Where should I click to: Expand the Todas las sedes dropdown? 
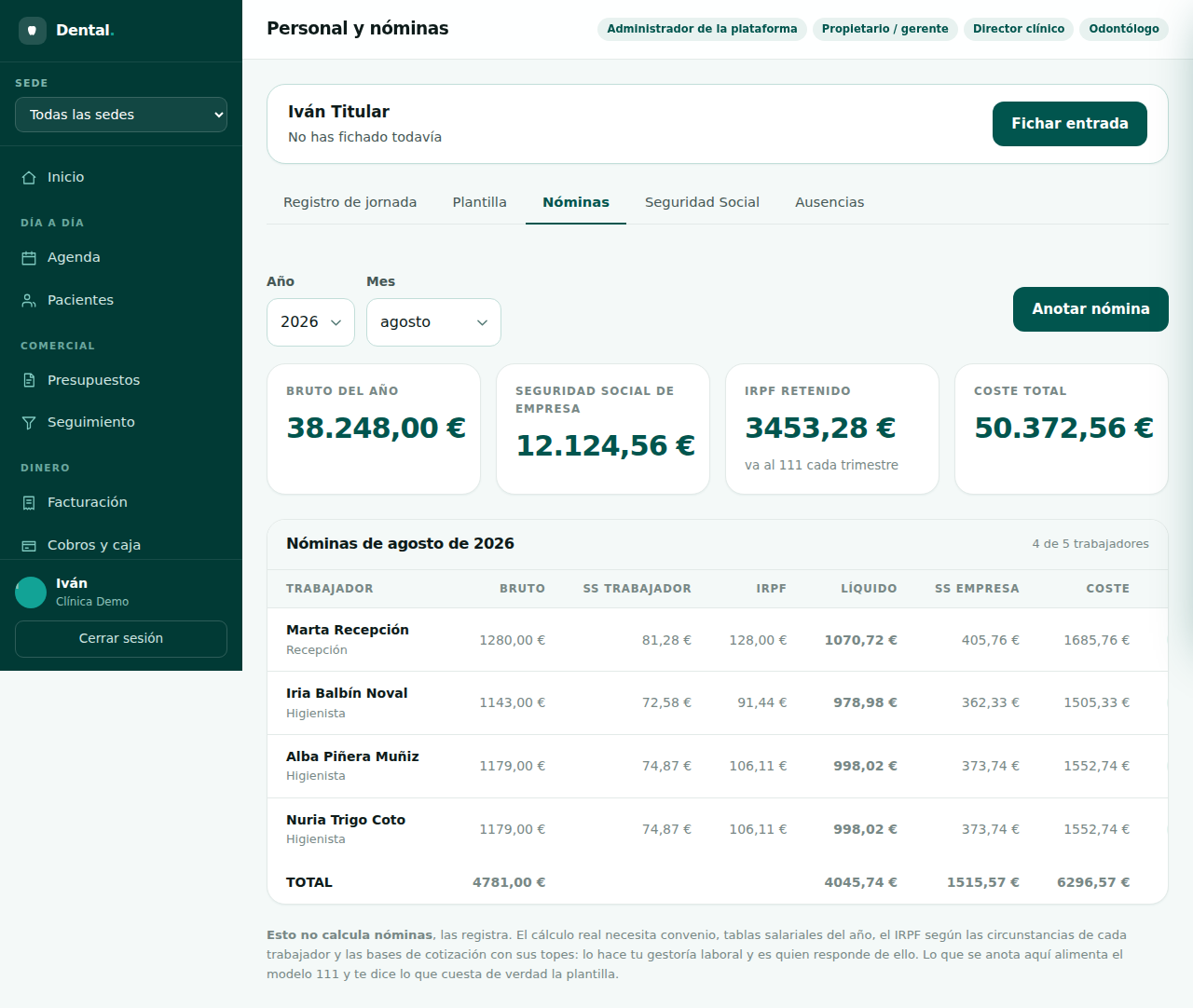coord(121,115)
